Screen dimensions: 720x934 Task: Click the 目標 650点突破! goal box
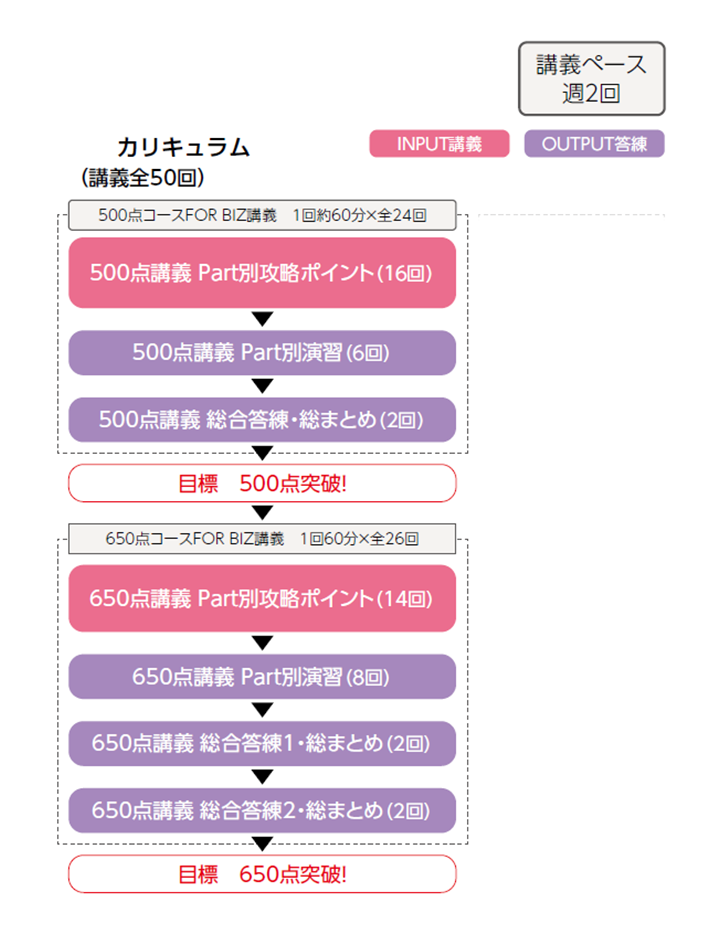pyautogui.click(x=262, y=873)
